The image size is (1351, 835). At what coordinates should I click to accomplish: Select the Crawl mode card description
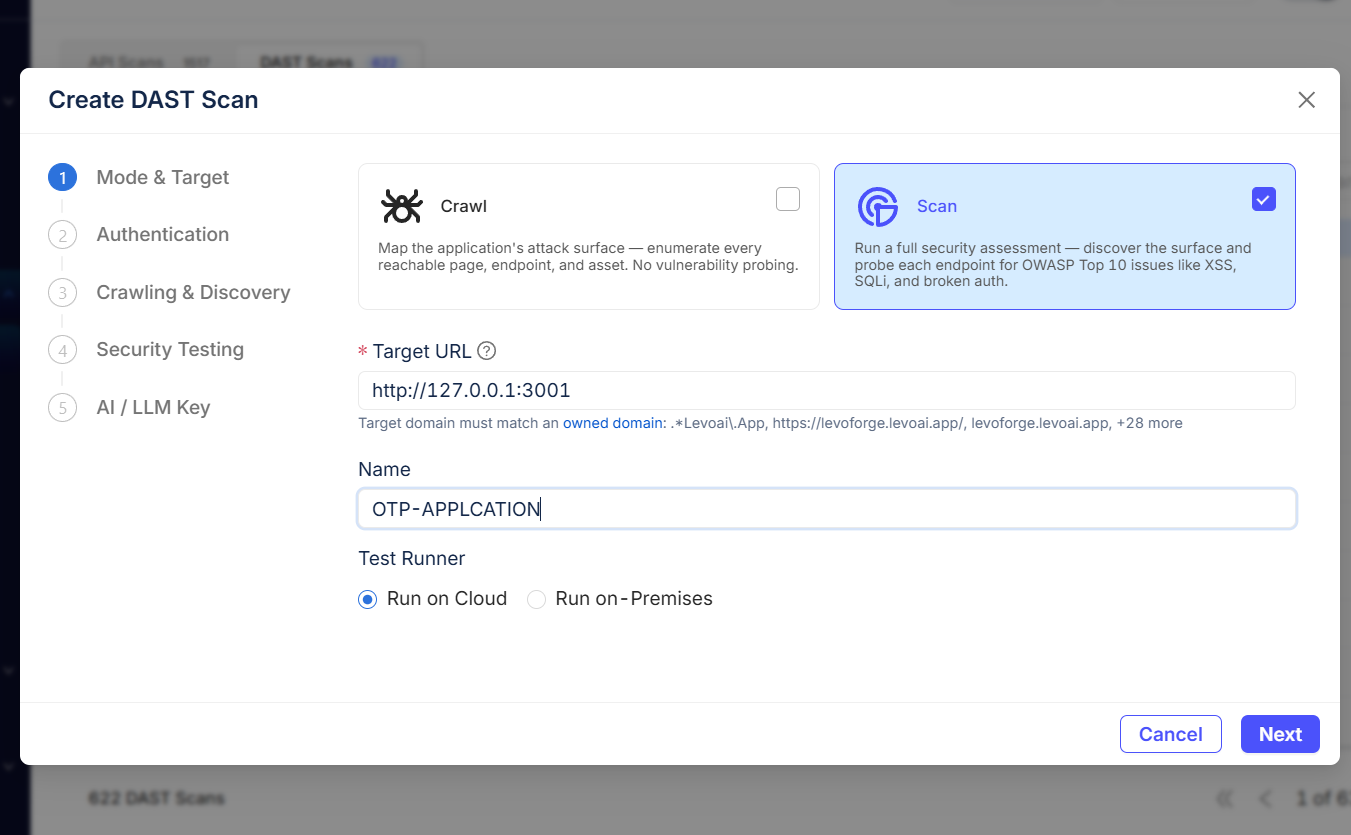[x=588, y=257]
